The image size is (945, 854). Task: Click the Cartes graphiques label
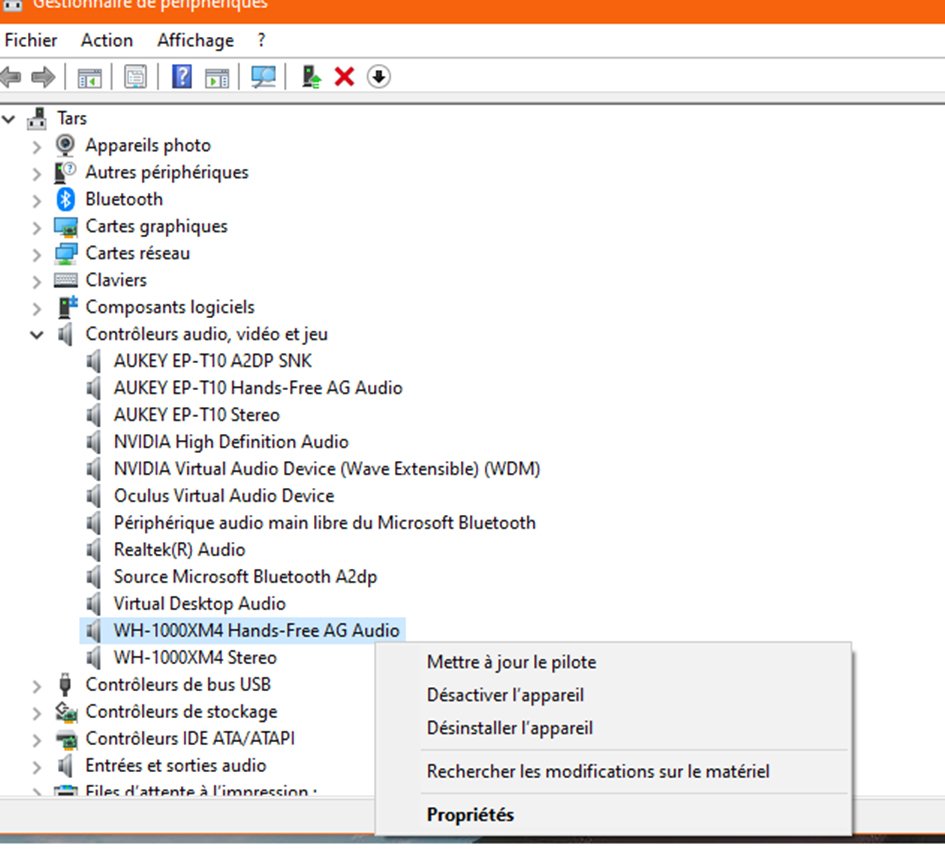(x=157, y=226)
